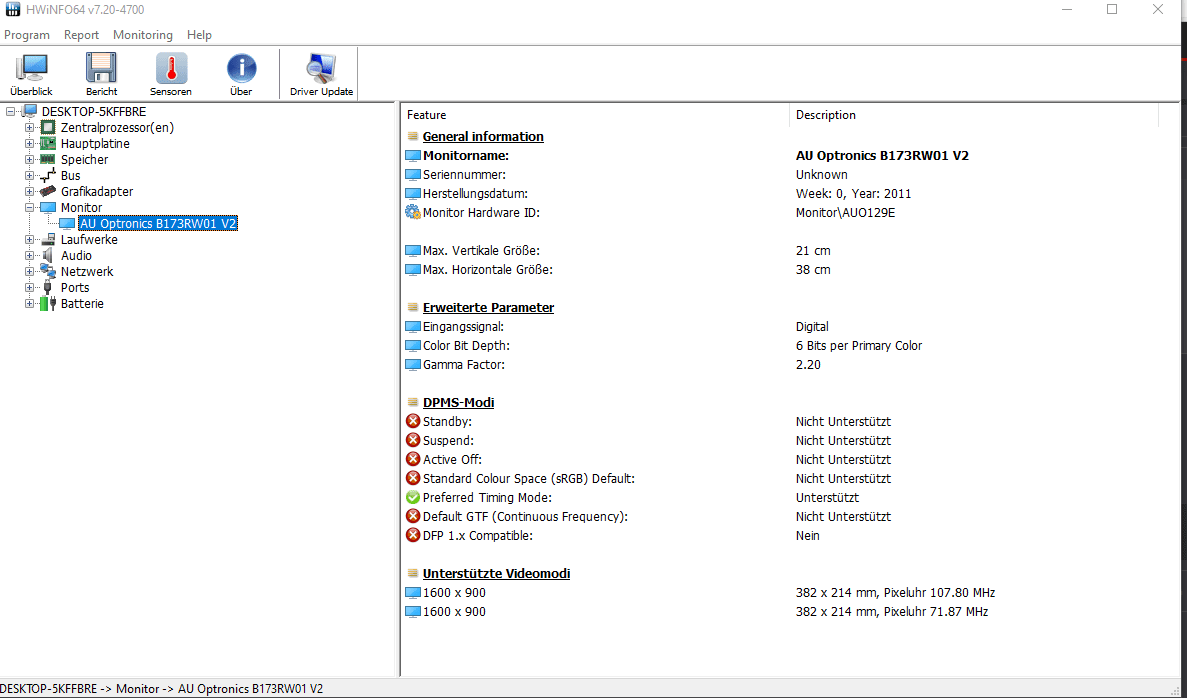Click the Laufwerke drive icon
The image size is (1187, 698).
(x=48, y=239)
